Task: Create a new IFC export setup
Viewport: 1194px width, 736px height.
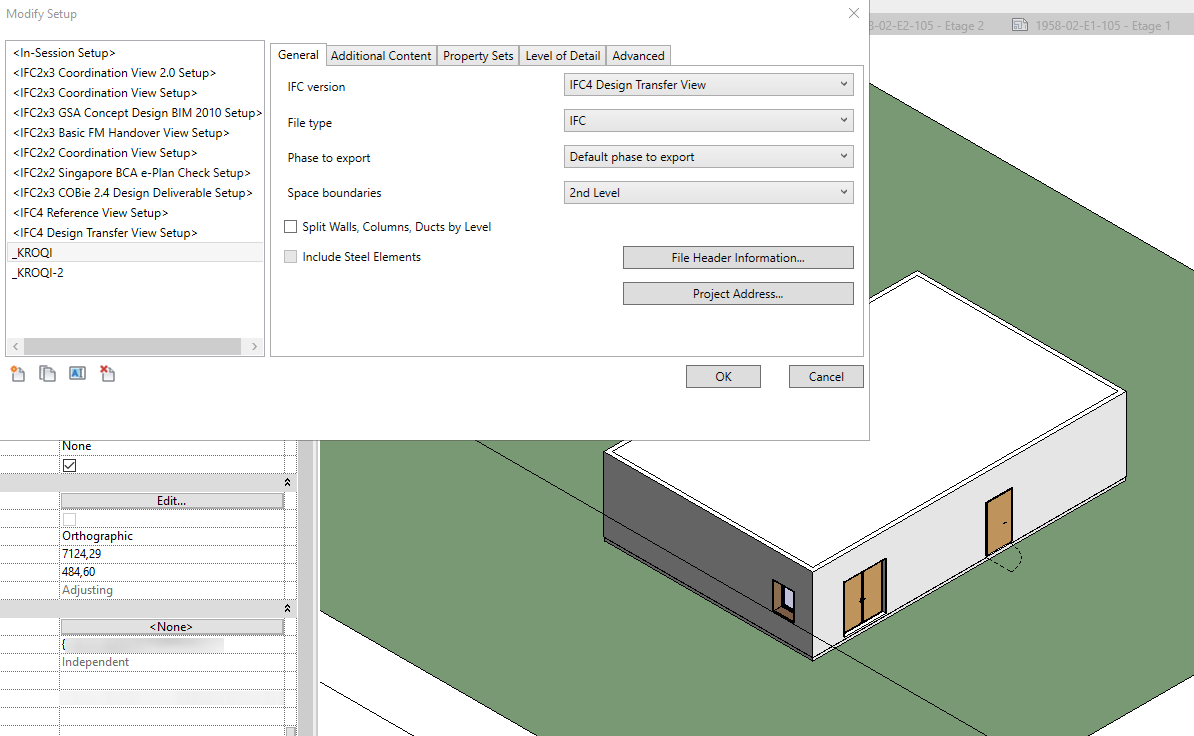Action: click(x=17, y=373)
